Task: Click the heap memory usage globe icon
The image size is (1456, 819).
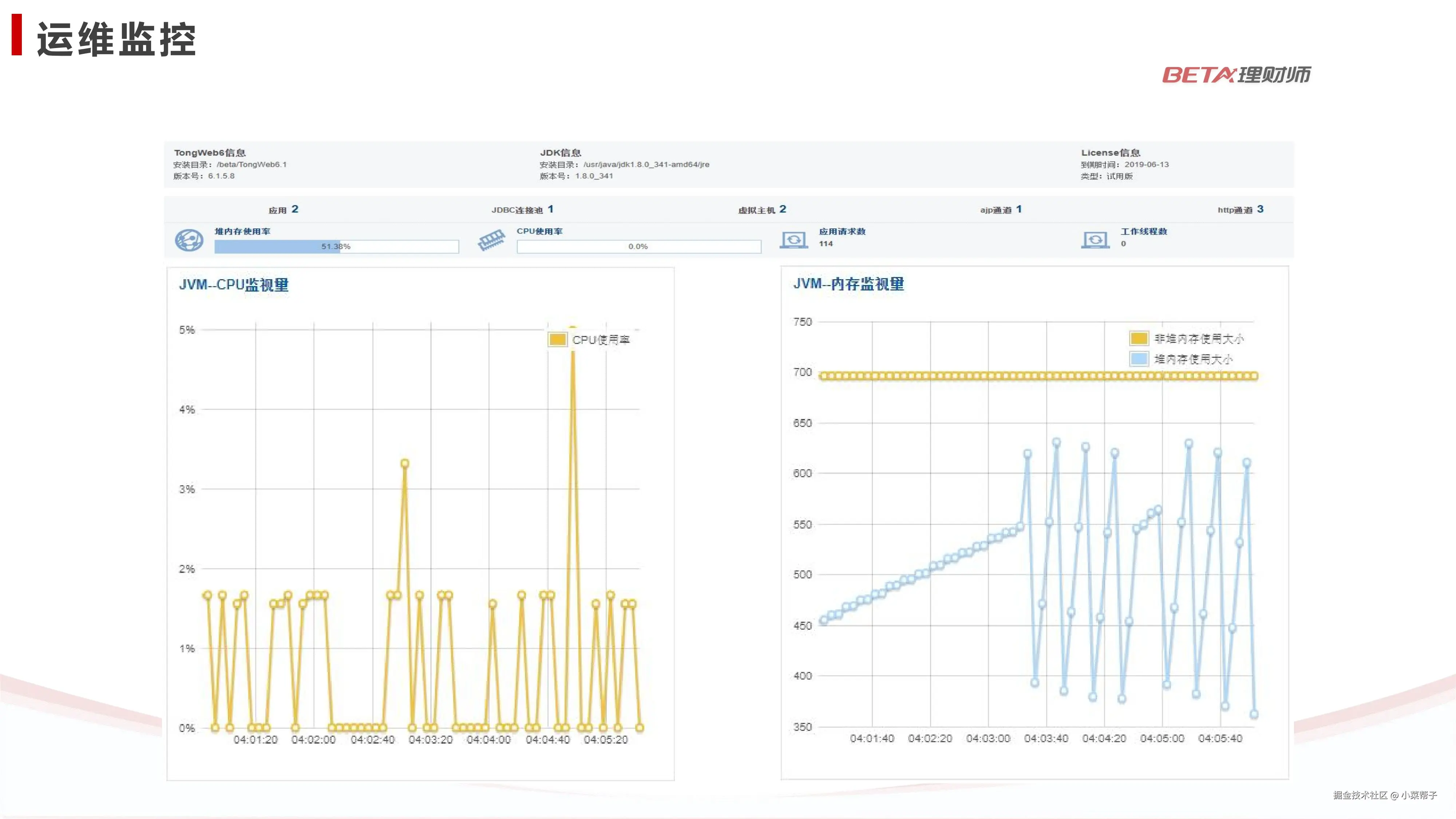Action: 189,240
